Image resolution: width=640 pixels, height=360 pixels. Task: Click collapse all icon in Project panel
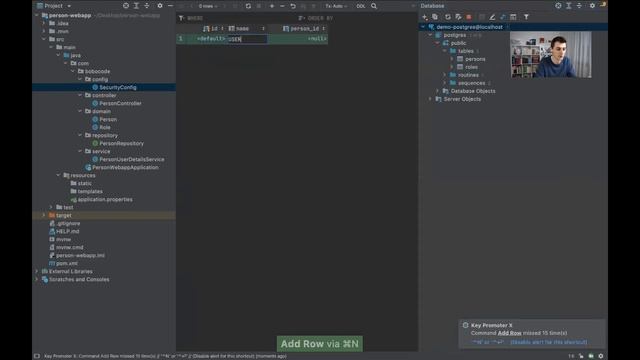pyautogui.click(x=147, y=6)
